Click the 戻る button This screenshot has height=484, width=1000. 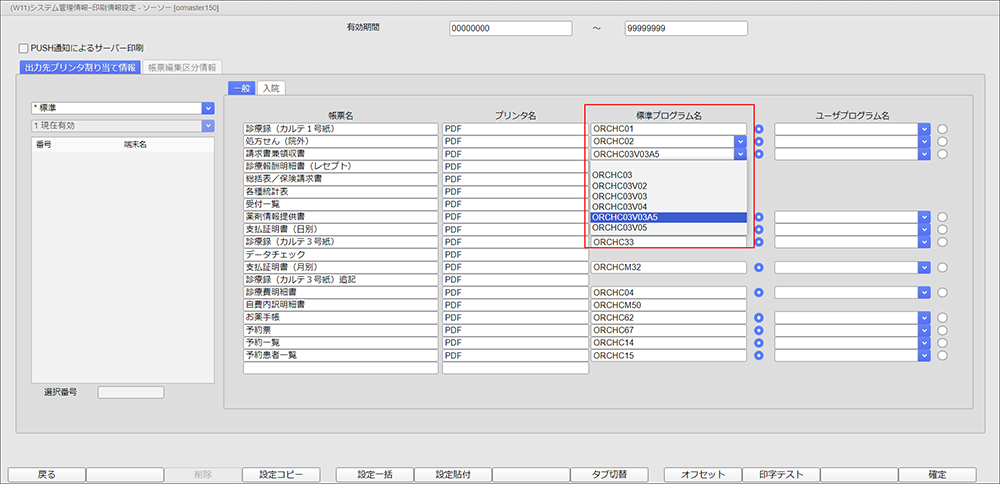46,474
